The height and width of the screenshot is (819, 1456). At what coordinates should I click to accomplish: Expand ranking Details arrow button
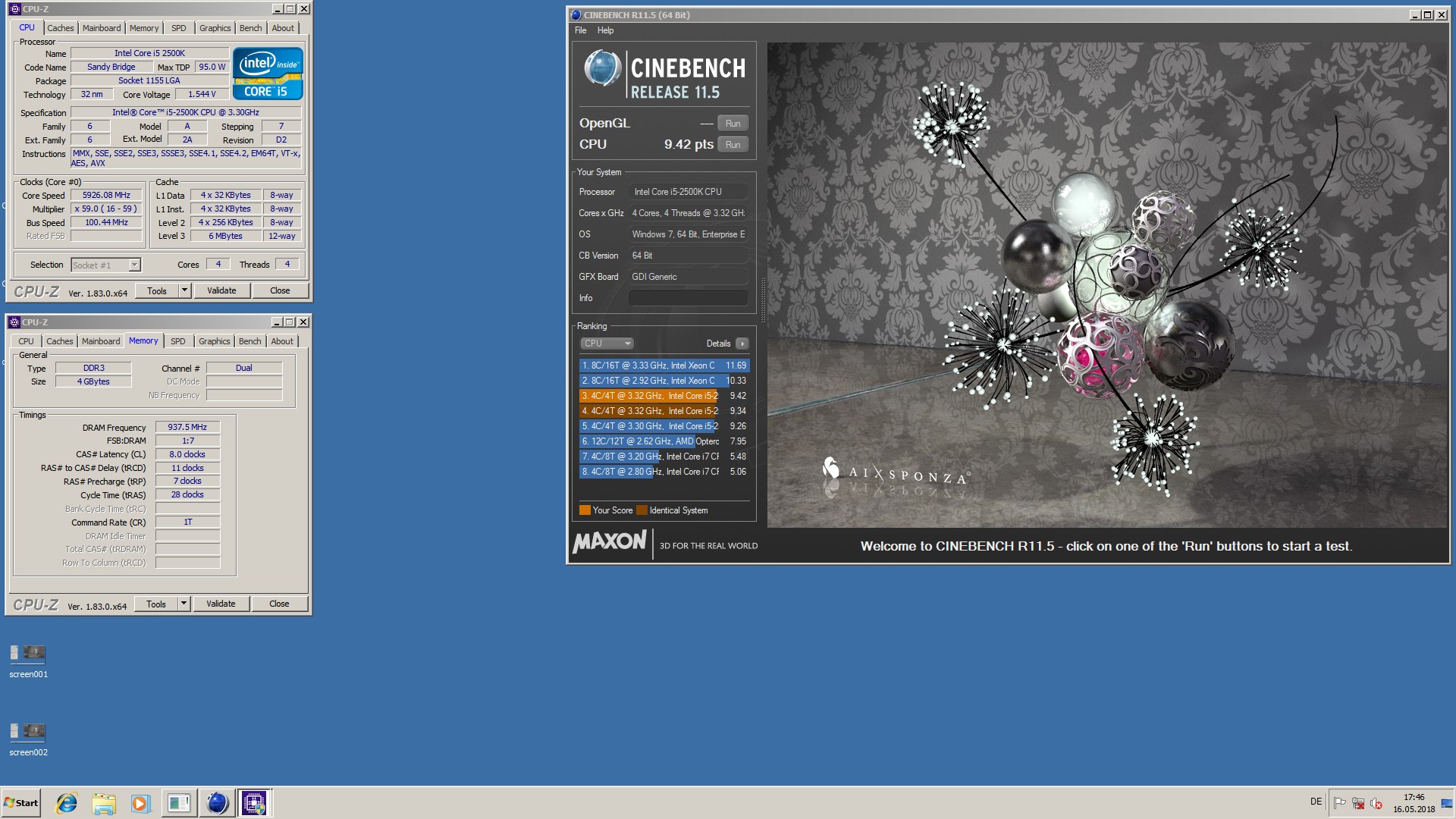coord(742,344)
